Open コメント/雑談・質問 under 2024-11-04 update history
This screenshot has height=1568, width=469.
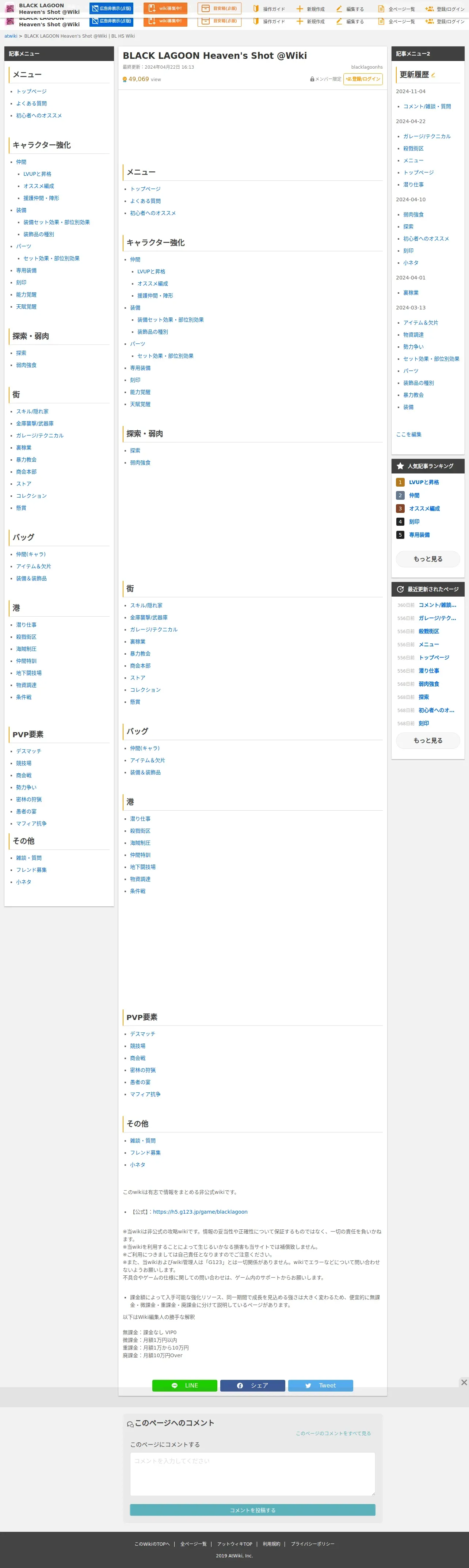coord(427,107)
